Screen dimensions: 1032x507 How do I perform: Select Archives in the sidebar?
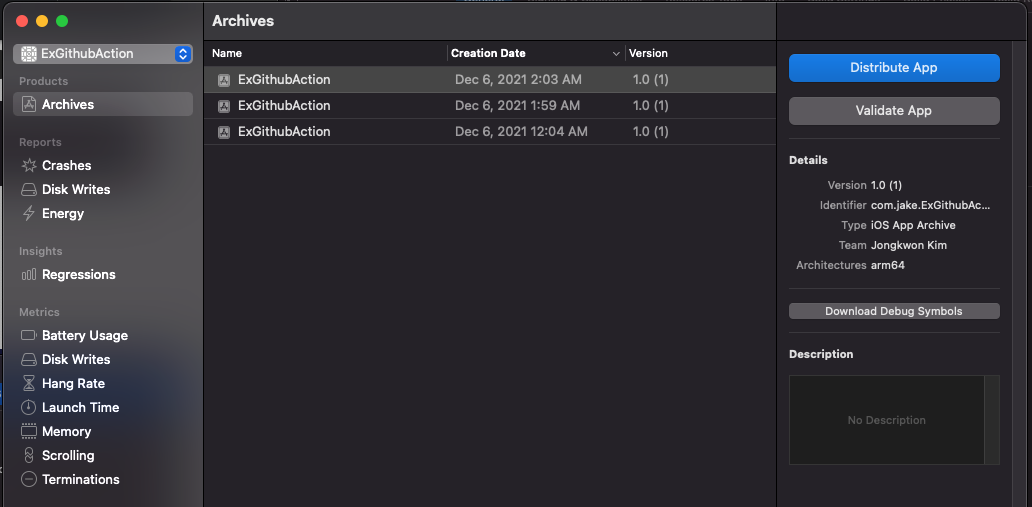tap(103, 104)
